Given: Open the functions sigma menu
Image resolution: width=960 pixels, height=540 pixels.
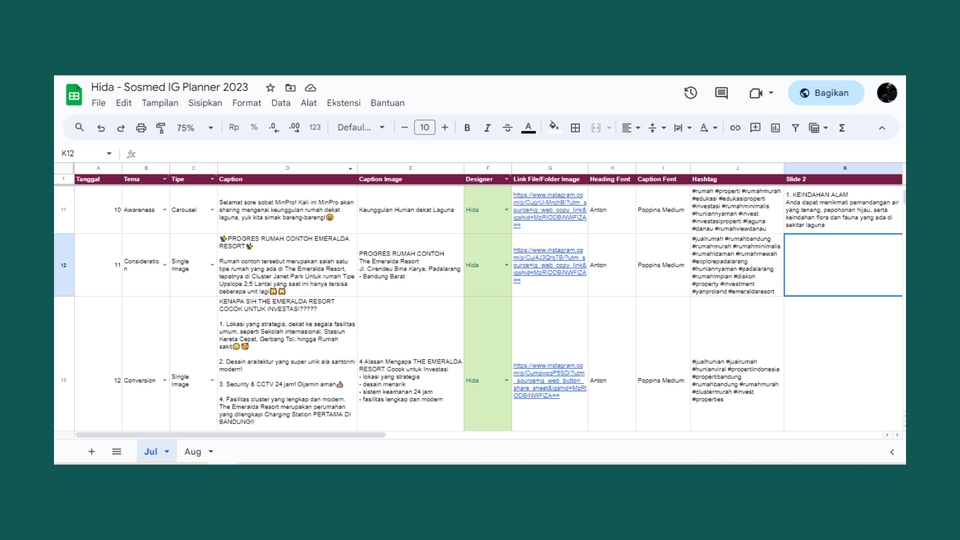Looking at the screenshot, I should coord(842,128).
